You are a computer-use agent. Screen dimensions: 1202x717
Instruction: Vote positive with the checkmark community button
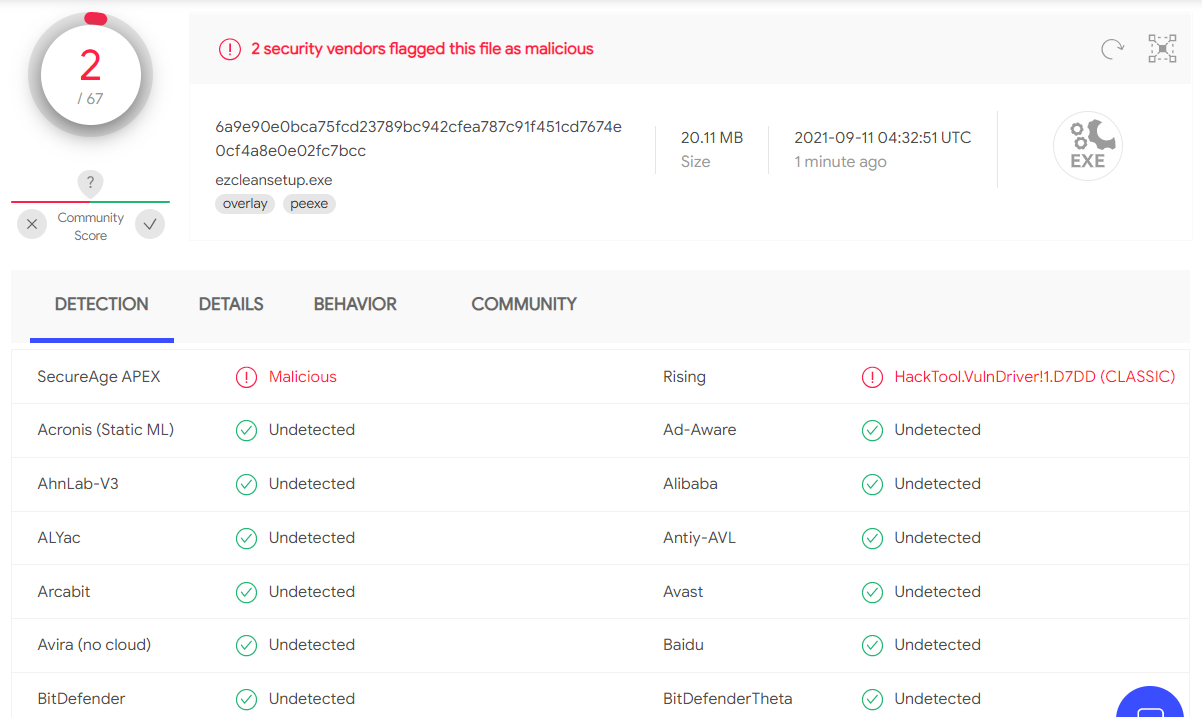point(150,224)
